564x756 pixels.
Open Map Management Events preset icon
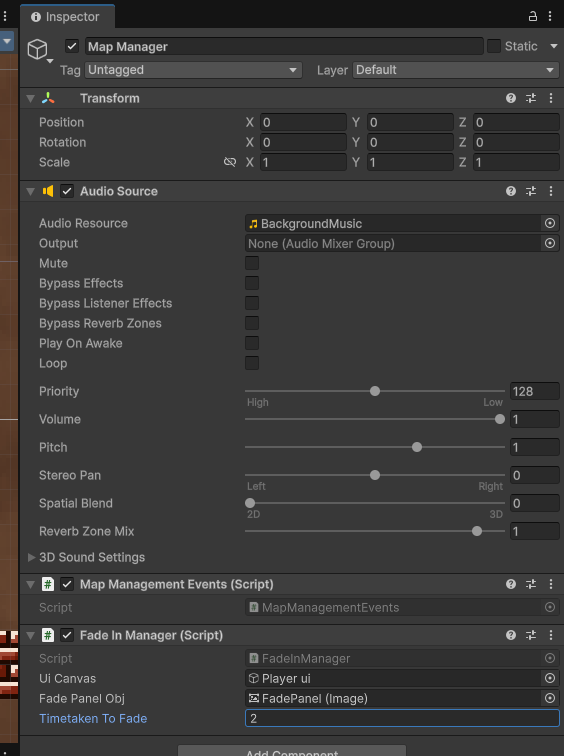pos(531,584)
